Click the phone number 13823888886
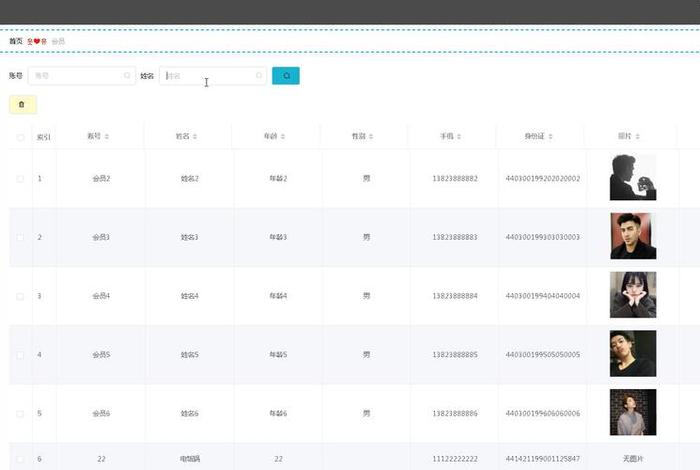The width and height of the screenshot is (700, 470). [x=455, y=414]
